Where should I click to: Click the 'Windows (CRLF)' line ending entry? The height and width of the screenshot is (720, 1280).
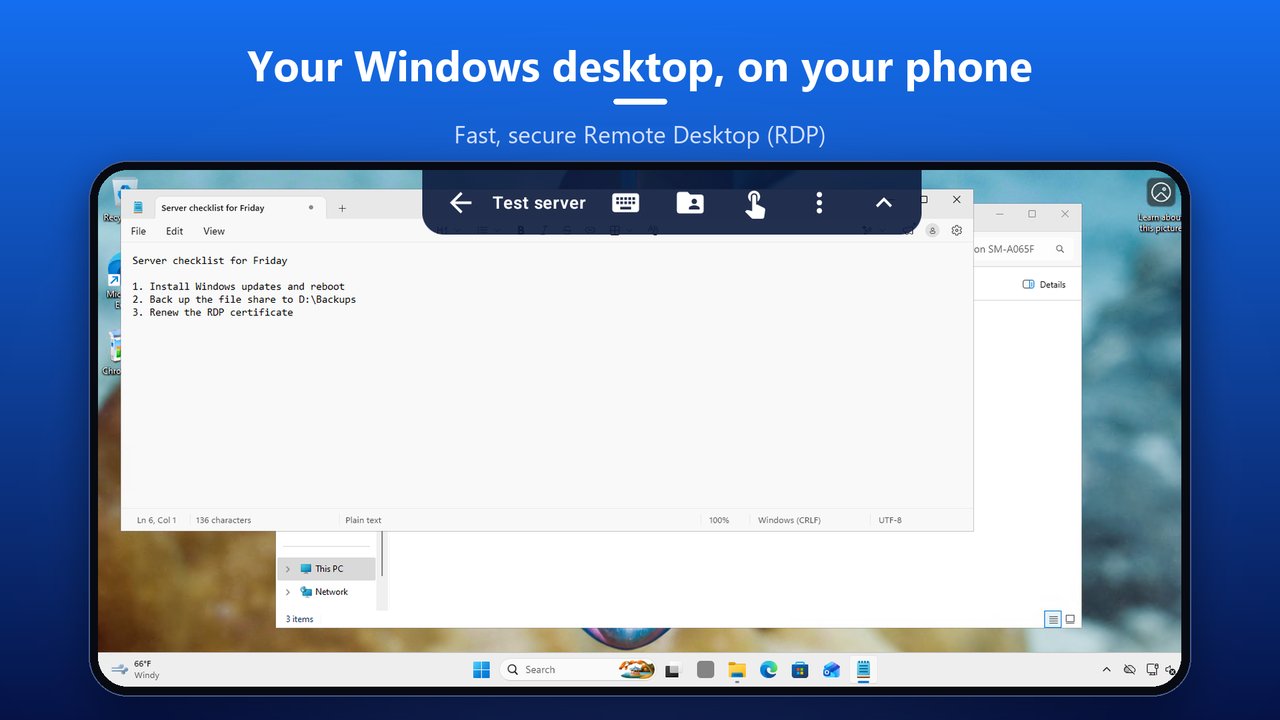tap(789, 520)
